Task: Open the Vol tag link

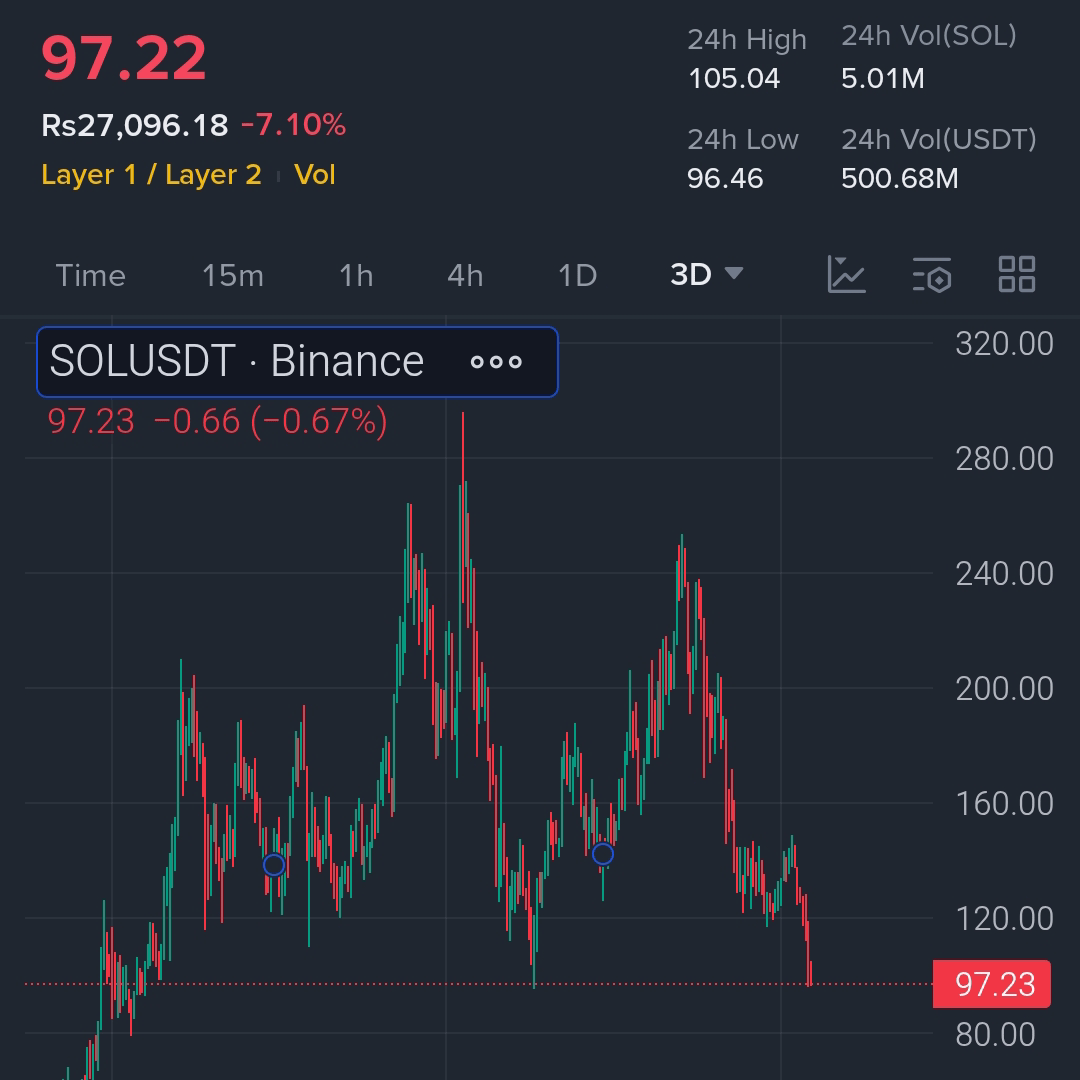Action: click(315, 175)
